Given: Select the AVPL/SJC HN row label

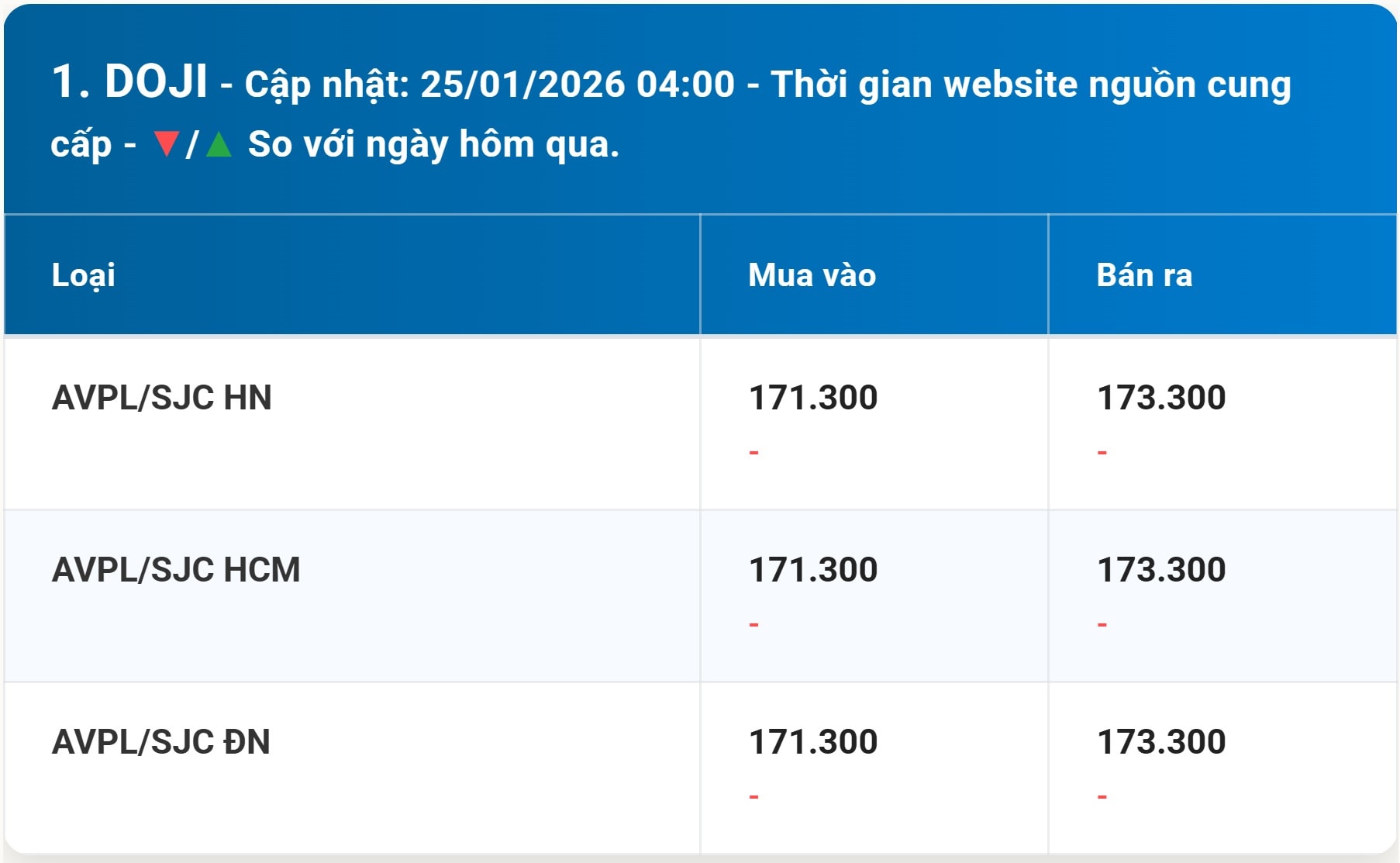Looking at the screenshot, I should point(161,398).
